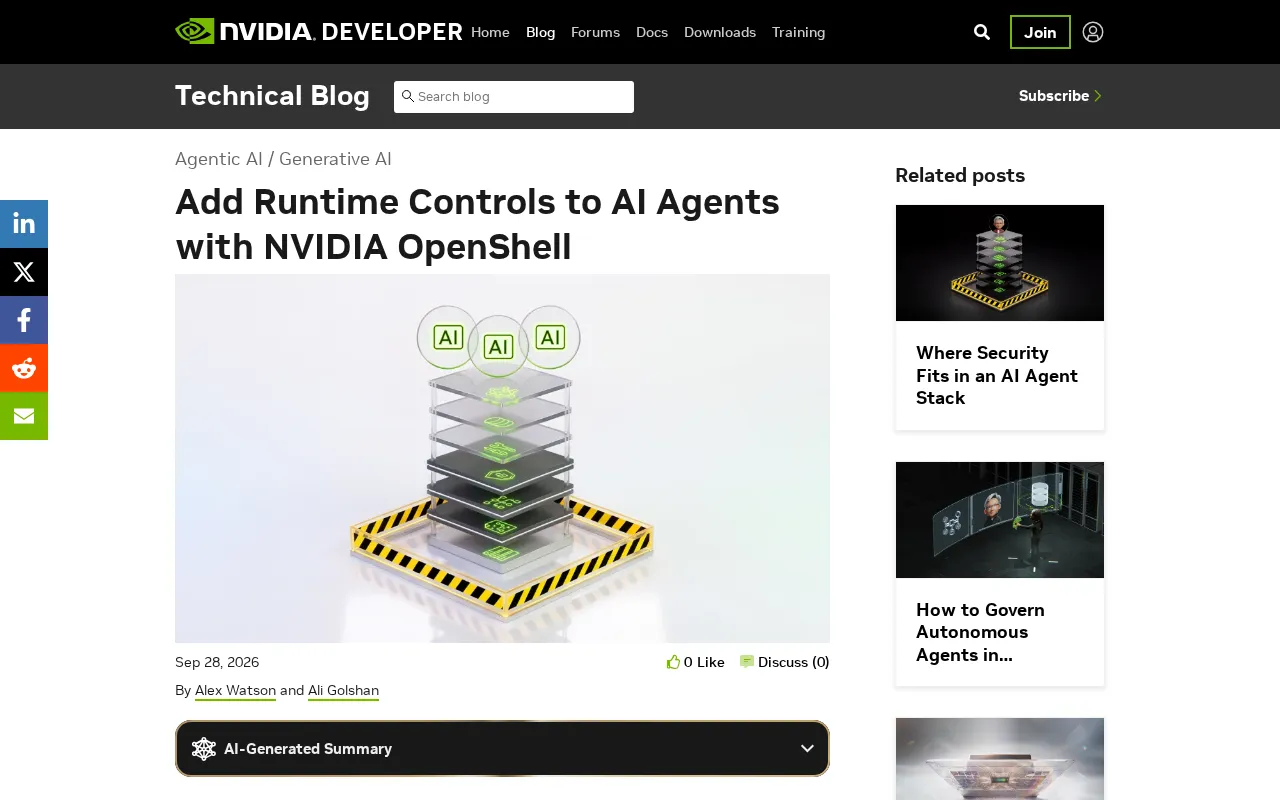Open the Docs menu item
The height and width of the screenshot is (800, 1280).
click(652, 32)
